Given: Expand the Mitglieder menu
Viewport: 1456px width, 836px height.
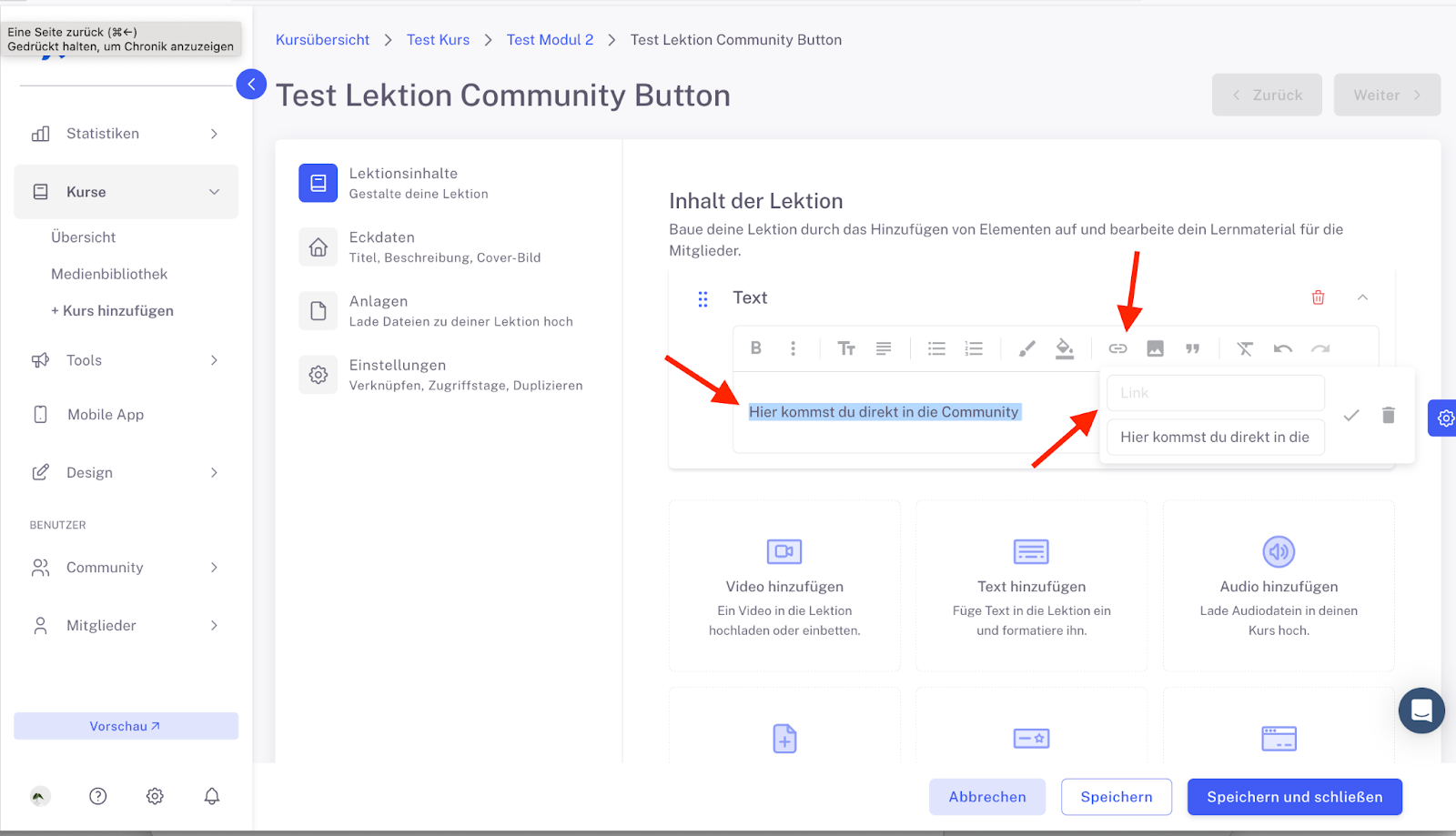Looking at the screenshot, I should point(126,626).
